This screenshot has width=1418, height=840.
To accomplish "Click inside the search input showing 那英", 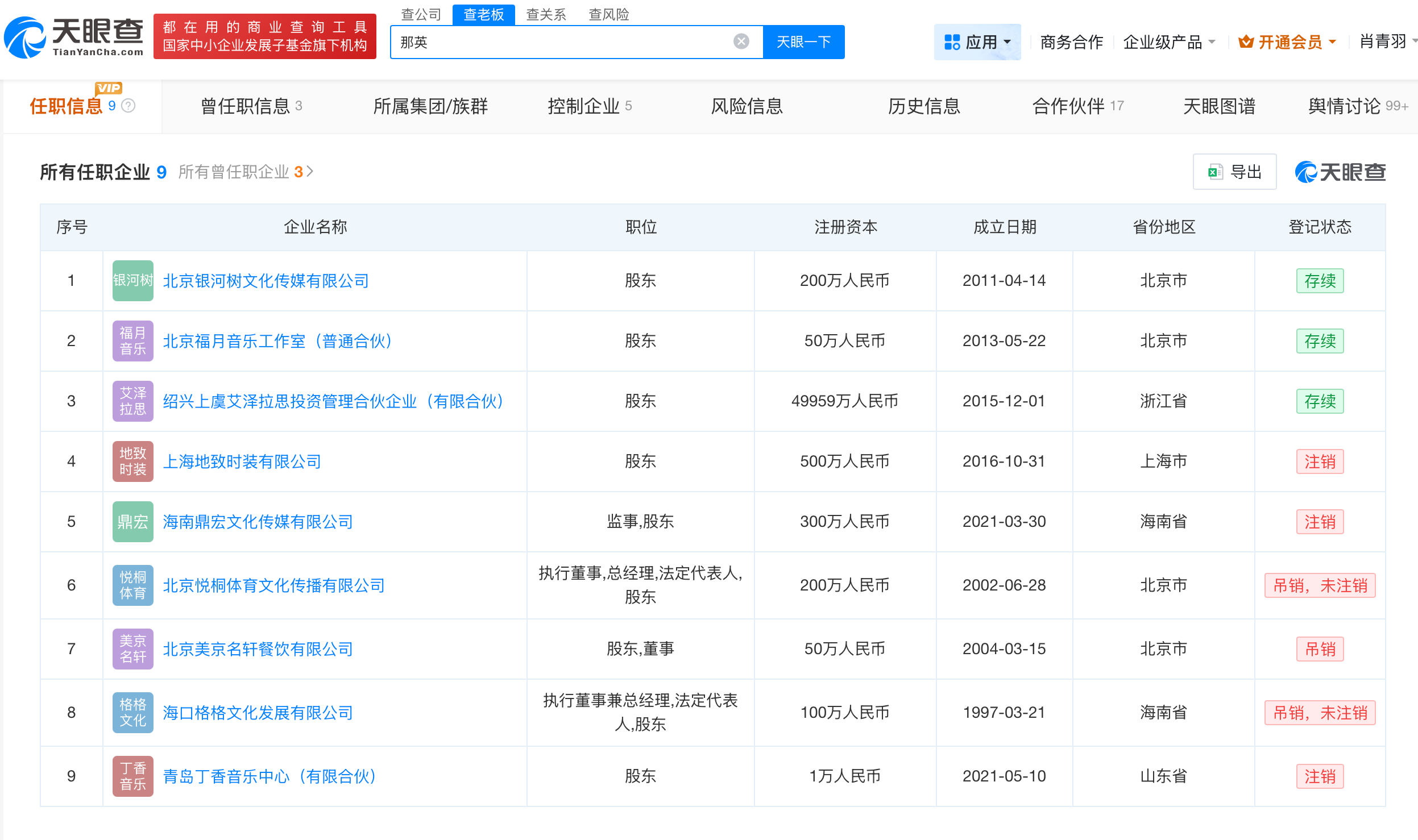I will pyautogui.click(x=569, y=41).
